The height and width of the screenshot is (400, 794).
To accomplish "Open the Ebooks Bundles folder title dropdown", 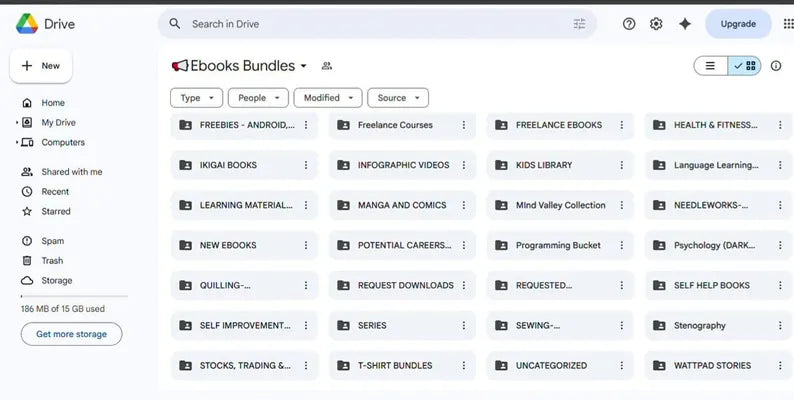I will 303,66.
